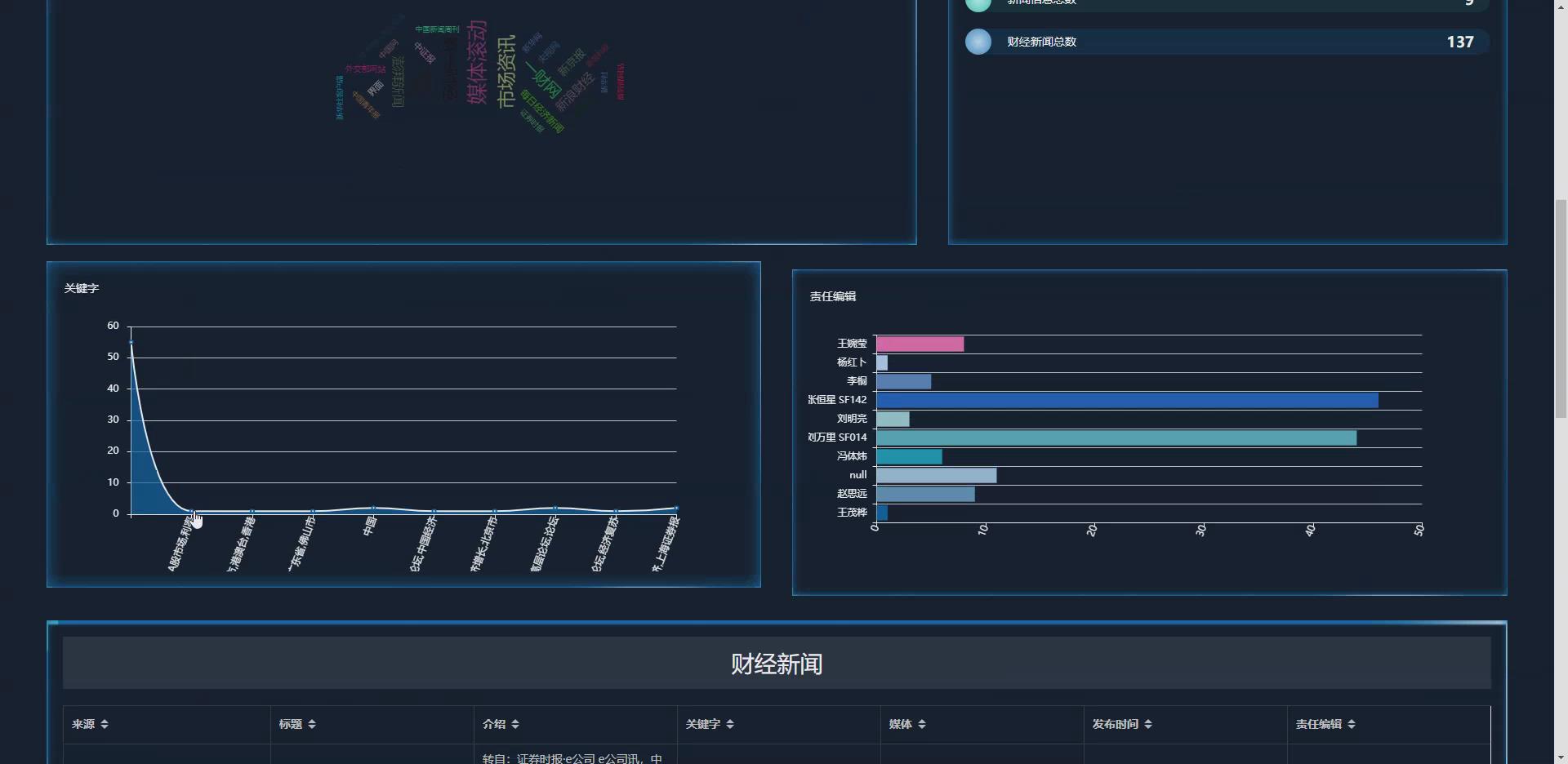Click the 每日经济新闻 word in word cloud

542,112
